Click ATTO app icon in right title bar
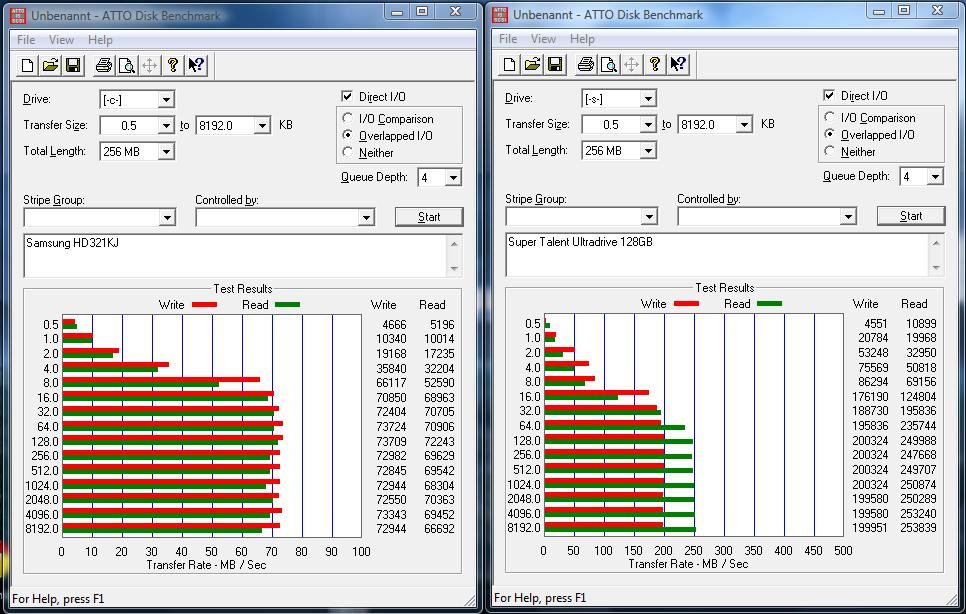 [500, 14]
